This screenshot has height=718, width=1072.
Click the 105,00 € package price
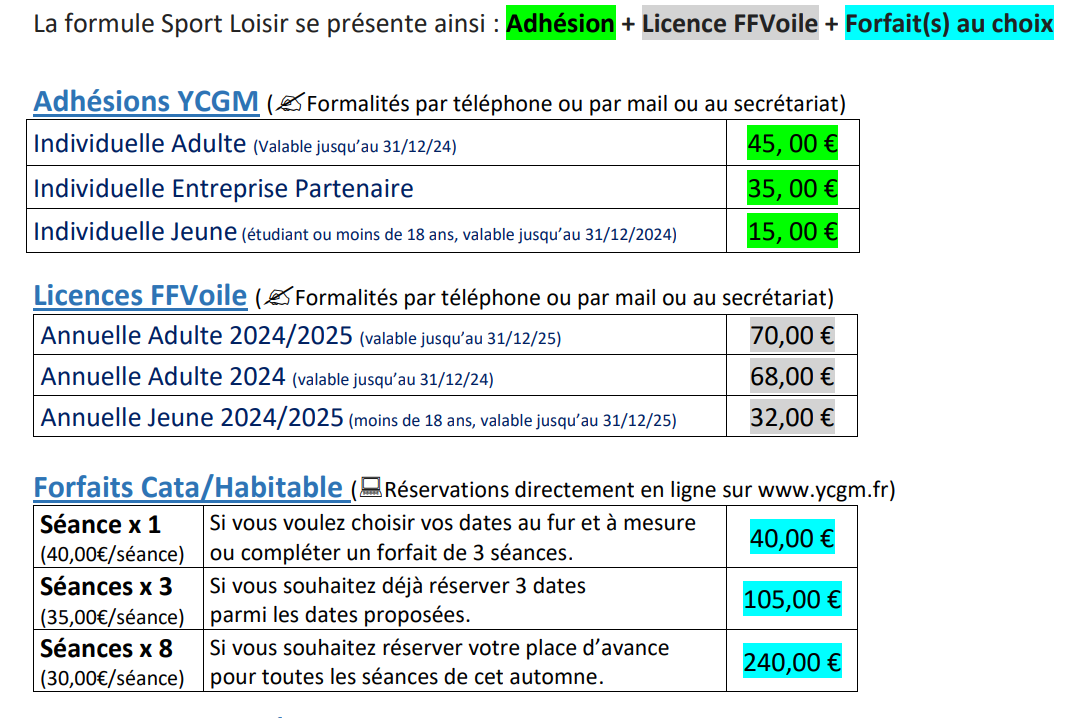[x=792, y=599]
